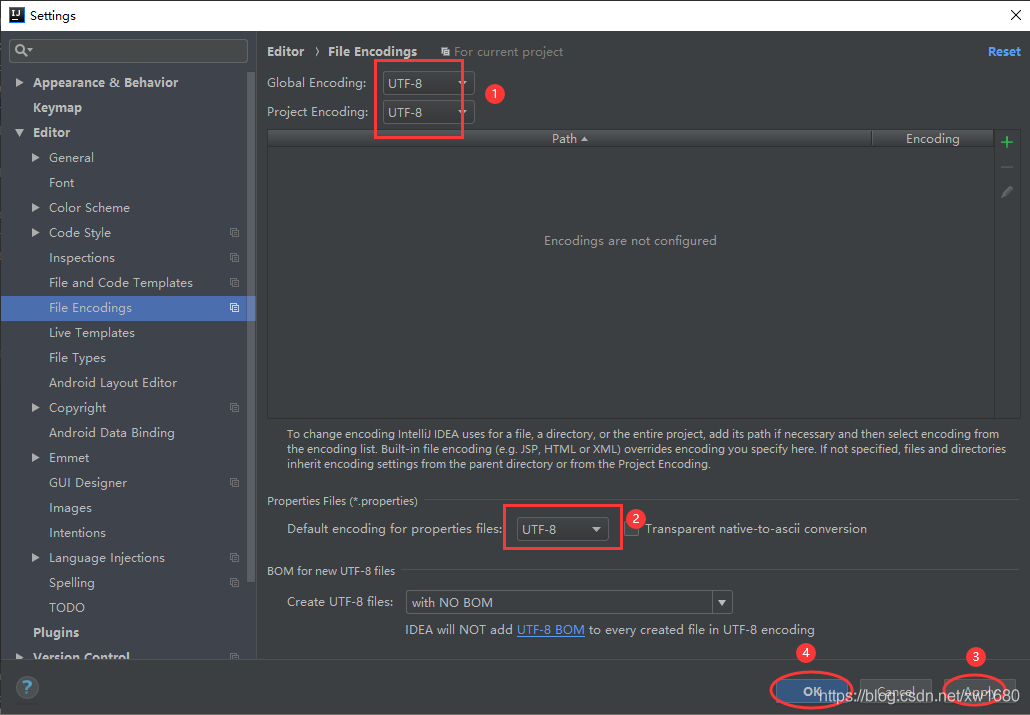Screen dimensions: 1030x715
Task: Click the Editor breadcrumb
Action: click(x=286, y=51)
